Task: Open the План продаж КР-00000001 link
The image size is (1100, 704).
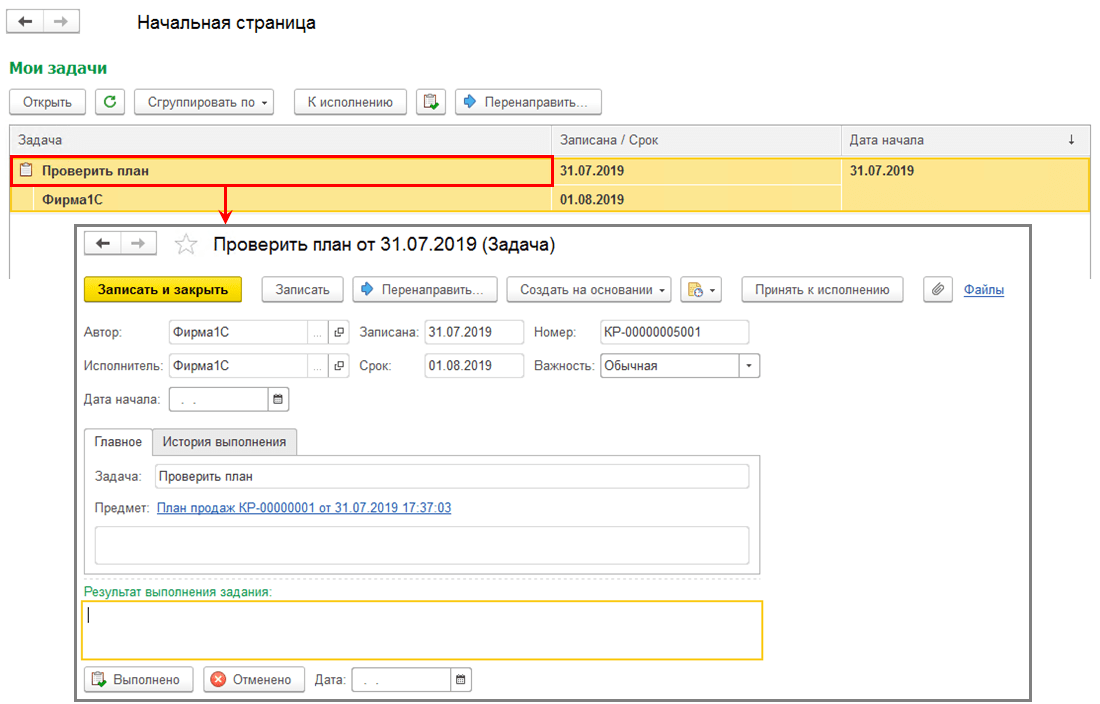Action: 304,508
